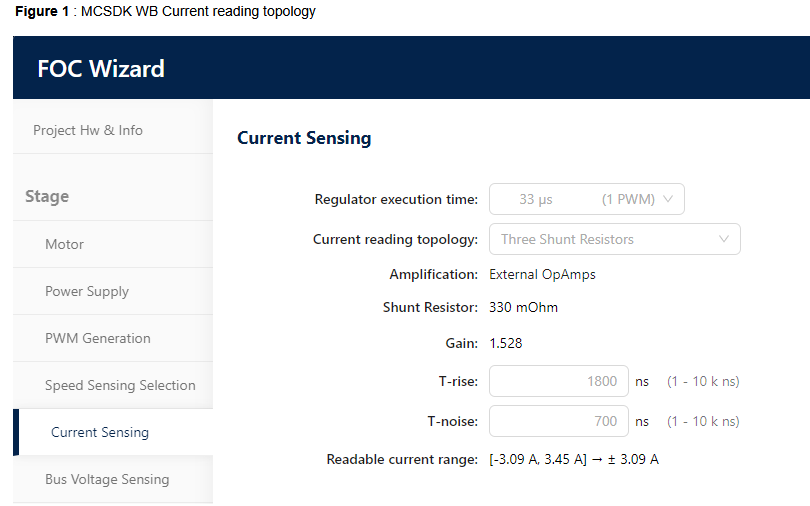Click the Stage section heading

pos(47,196)
